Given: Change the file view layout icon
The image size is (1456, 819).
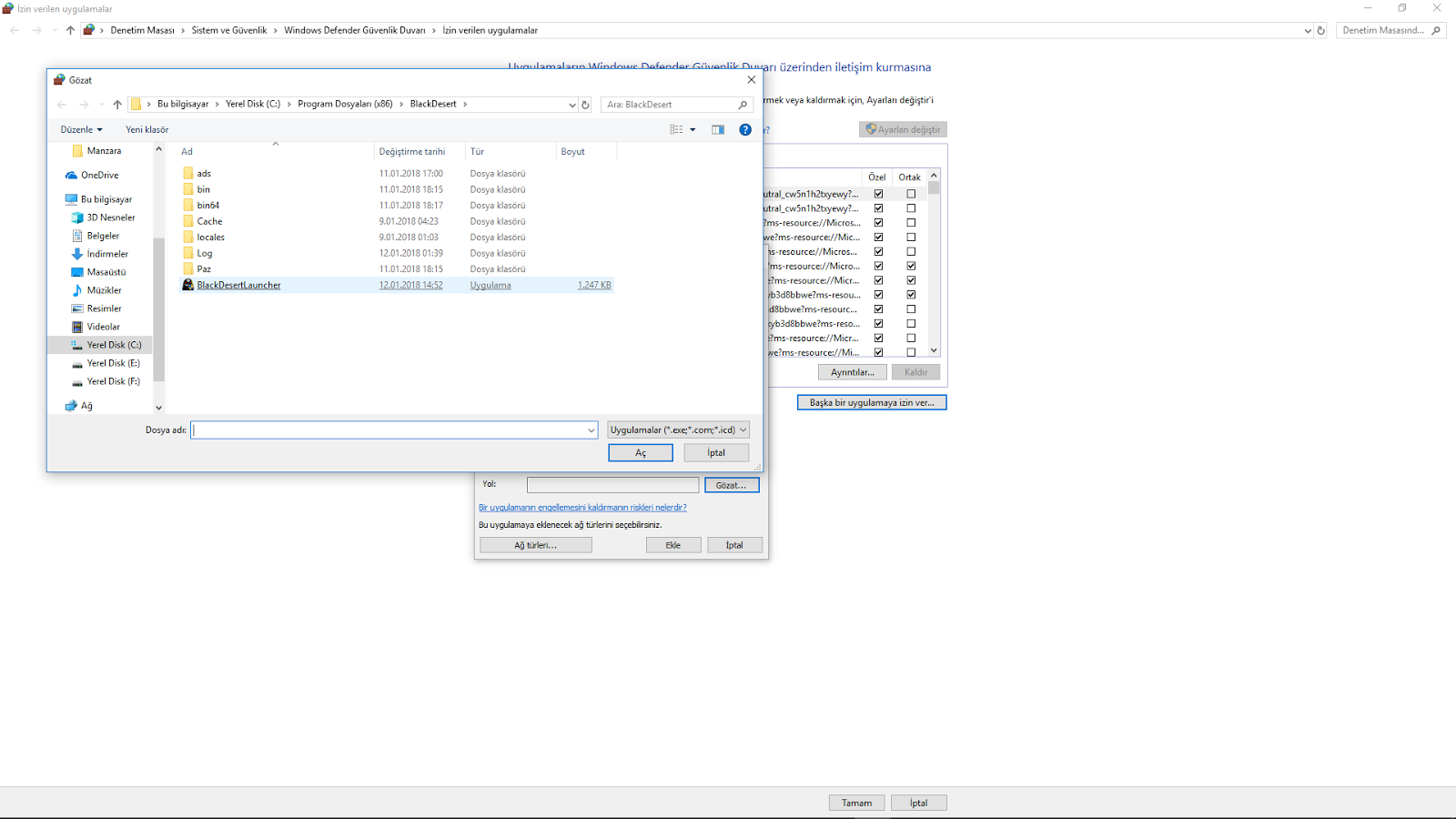Looking at the screenshot, I should [x=676, y=130].
